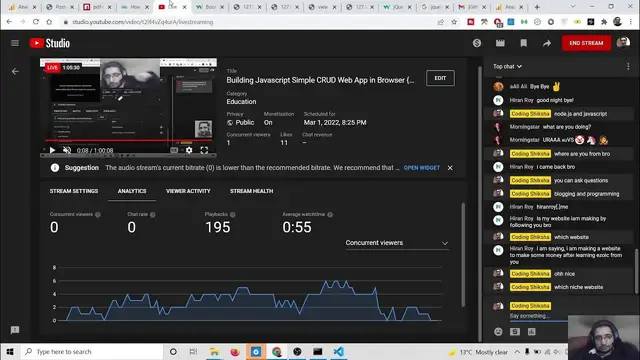
Task: Click the Chat rate help icon
Action: (152, 215)
